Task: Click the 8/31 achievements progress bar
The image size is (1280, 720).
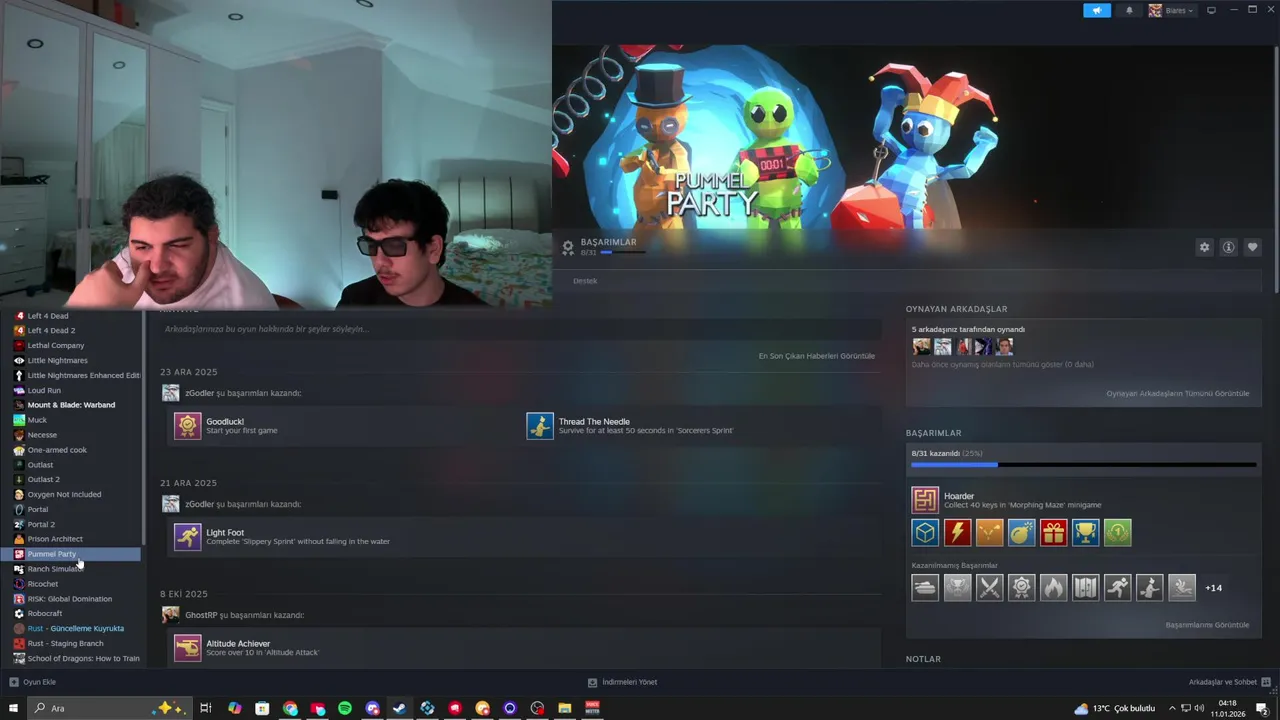Action: tap(1083, 464)
